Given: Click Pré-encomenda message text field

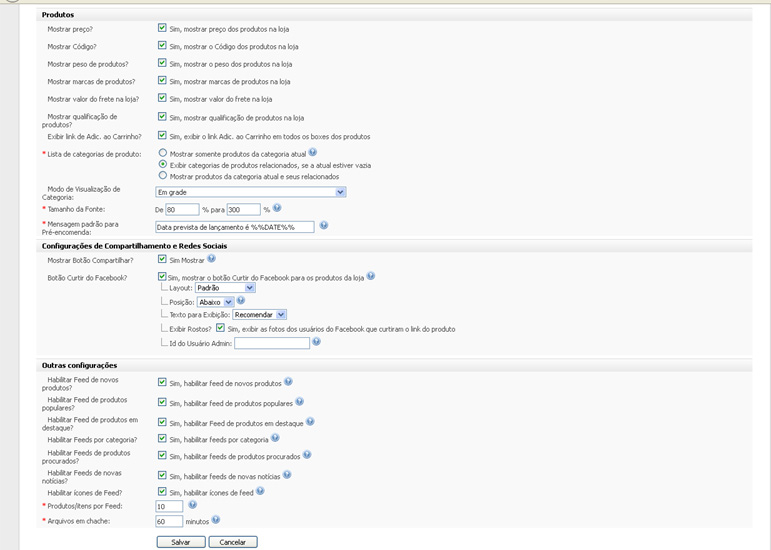Looking at the screenshot, I should pos(235,227).
